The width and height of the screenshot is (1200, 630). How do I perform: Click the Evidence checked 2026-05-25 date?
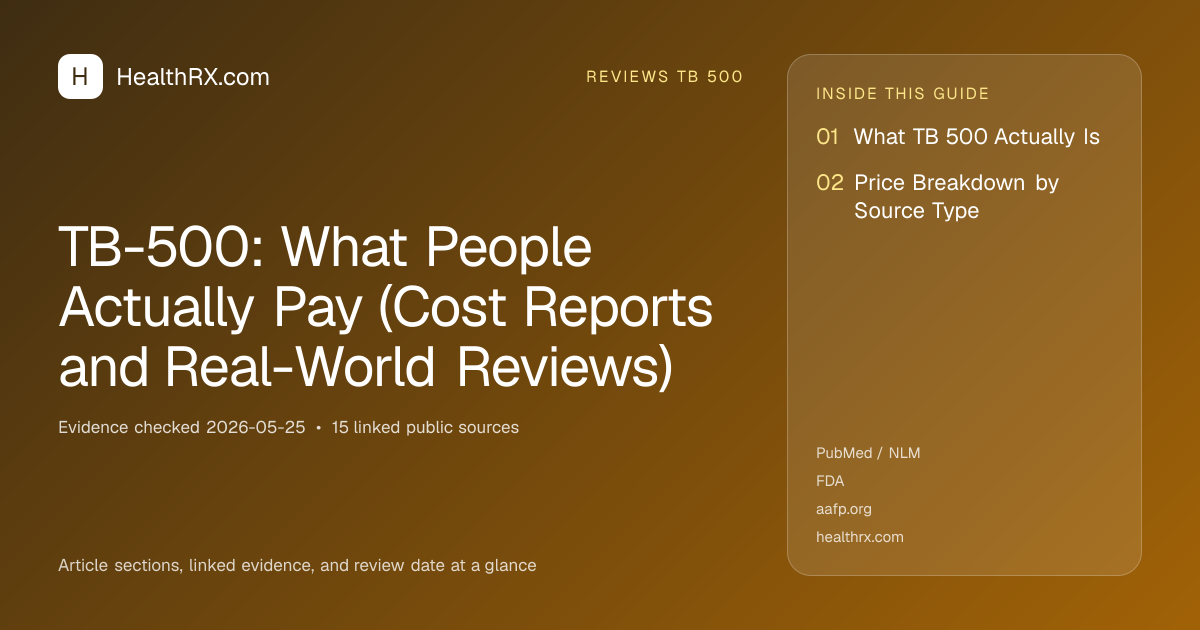coord(181,427)
